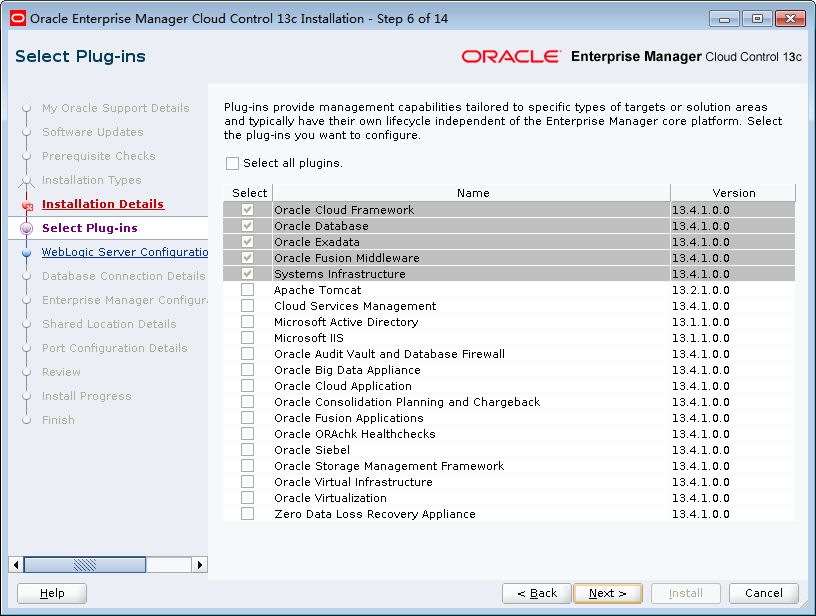Click the greyed Oracle Cloud Framework checkbox
Screen dimensions: 816x616
pyautogui.click(x=248, y=210)
